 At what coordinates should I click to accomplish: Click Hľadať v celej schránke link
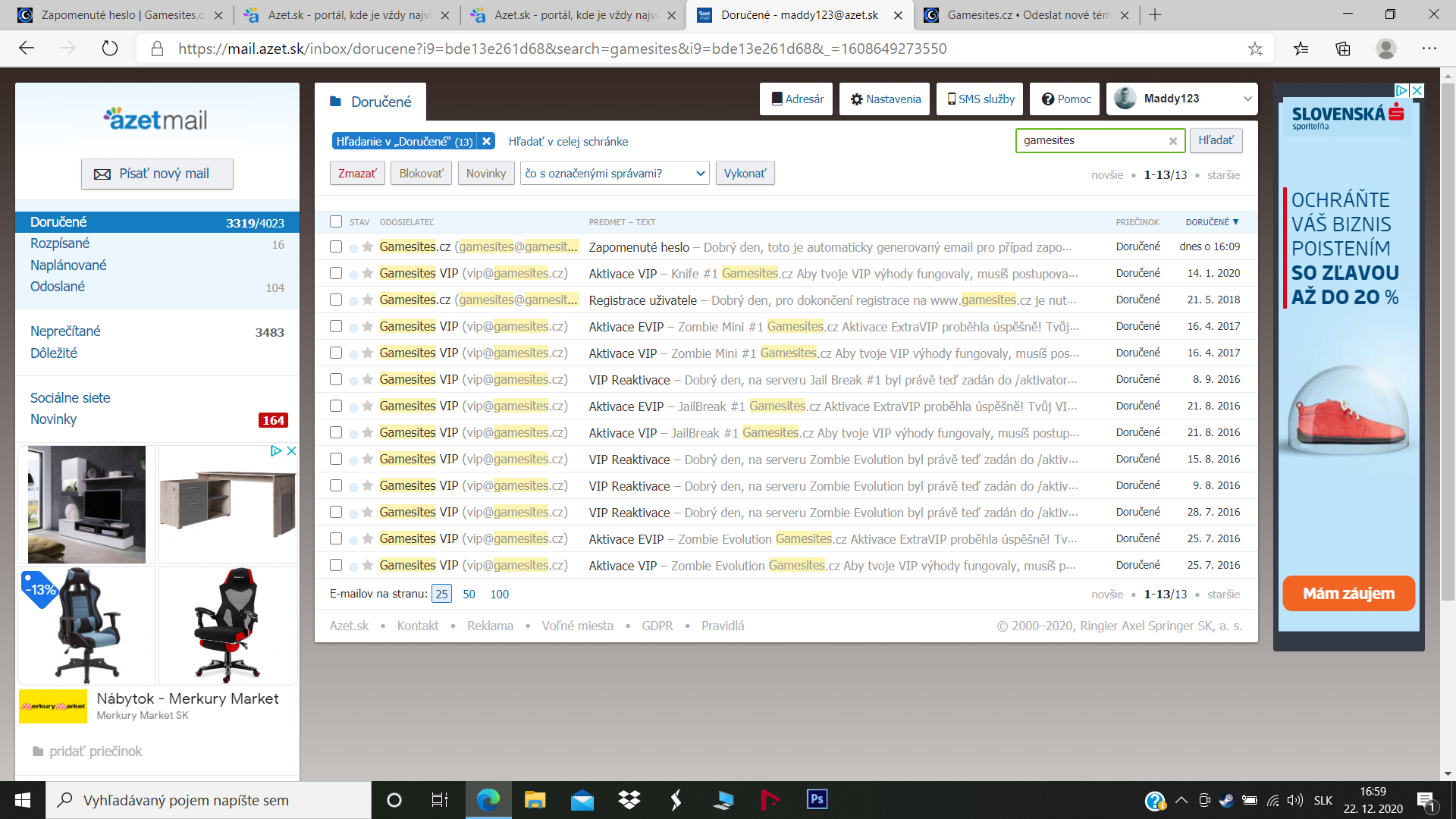point(568,141)
